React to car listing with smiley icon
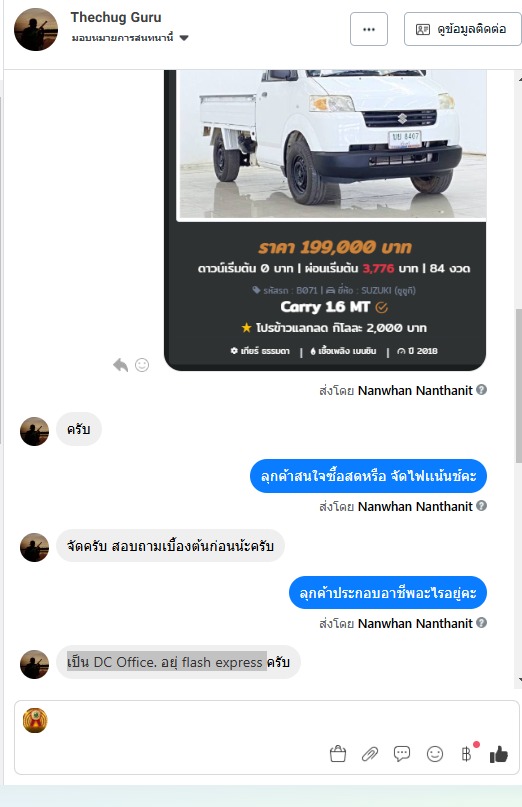Viewport: 522px width, 807px height. pyautogui.click(x=142, y=365)
